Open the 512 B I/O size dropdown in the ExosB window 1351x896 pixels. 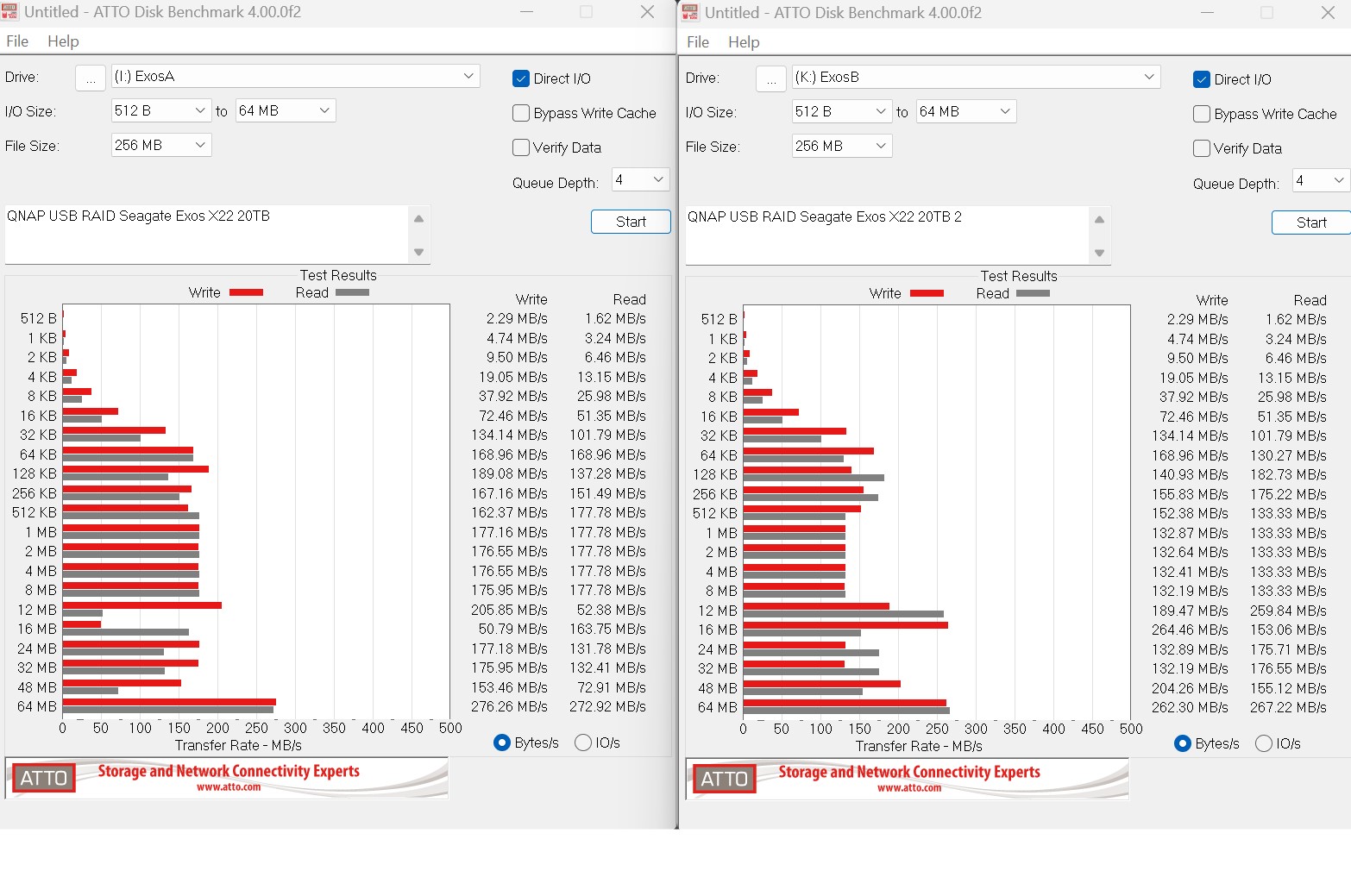pos(842,111)
